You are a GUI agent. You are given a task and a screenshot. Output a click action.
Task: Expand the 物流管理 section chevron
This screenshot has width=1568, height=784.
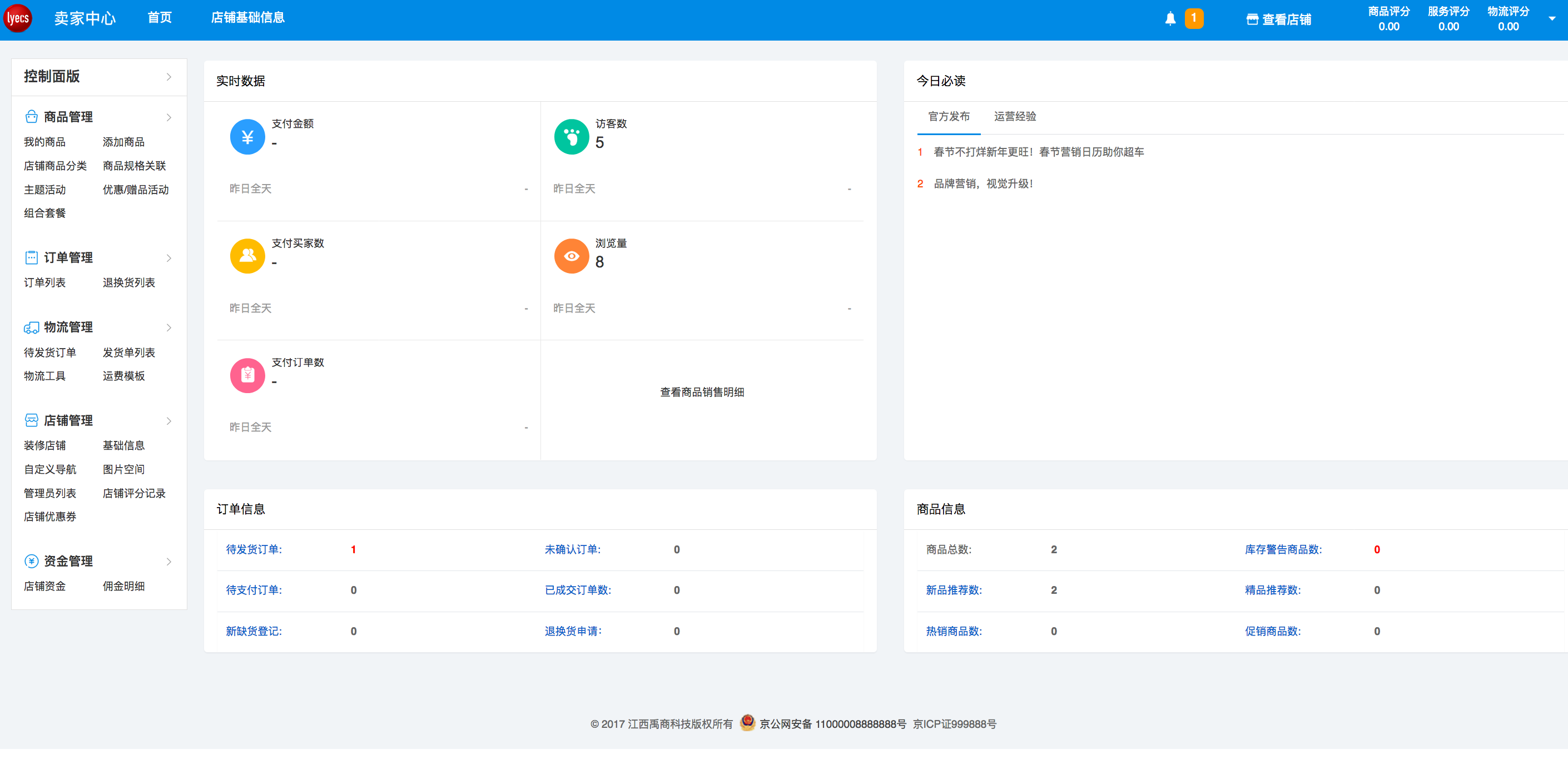click(168, 328)
